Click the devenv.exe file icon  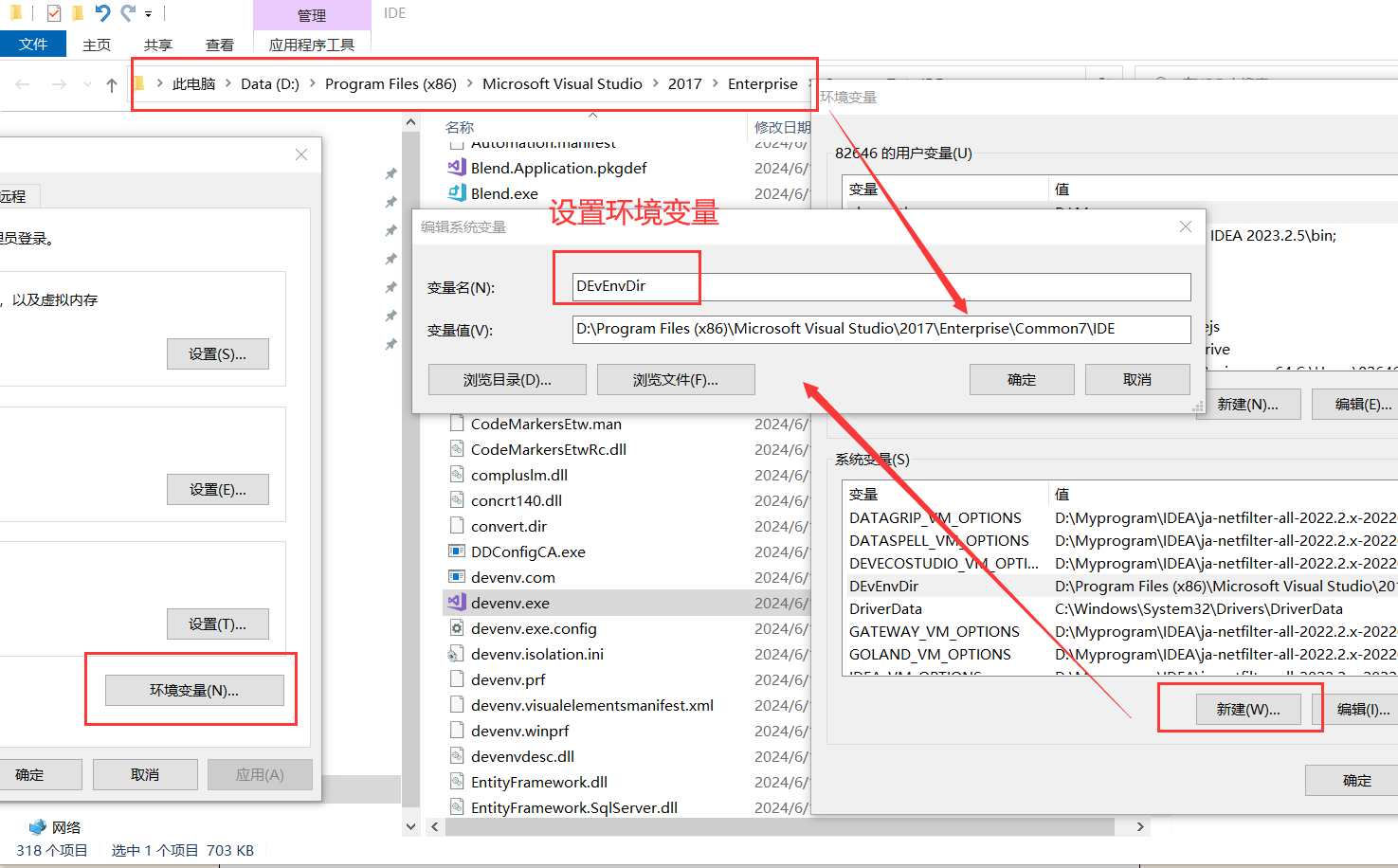tap(457, 603)
